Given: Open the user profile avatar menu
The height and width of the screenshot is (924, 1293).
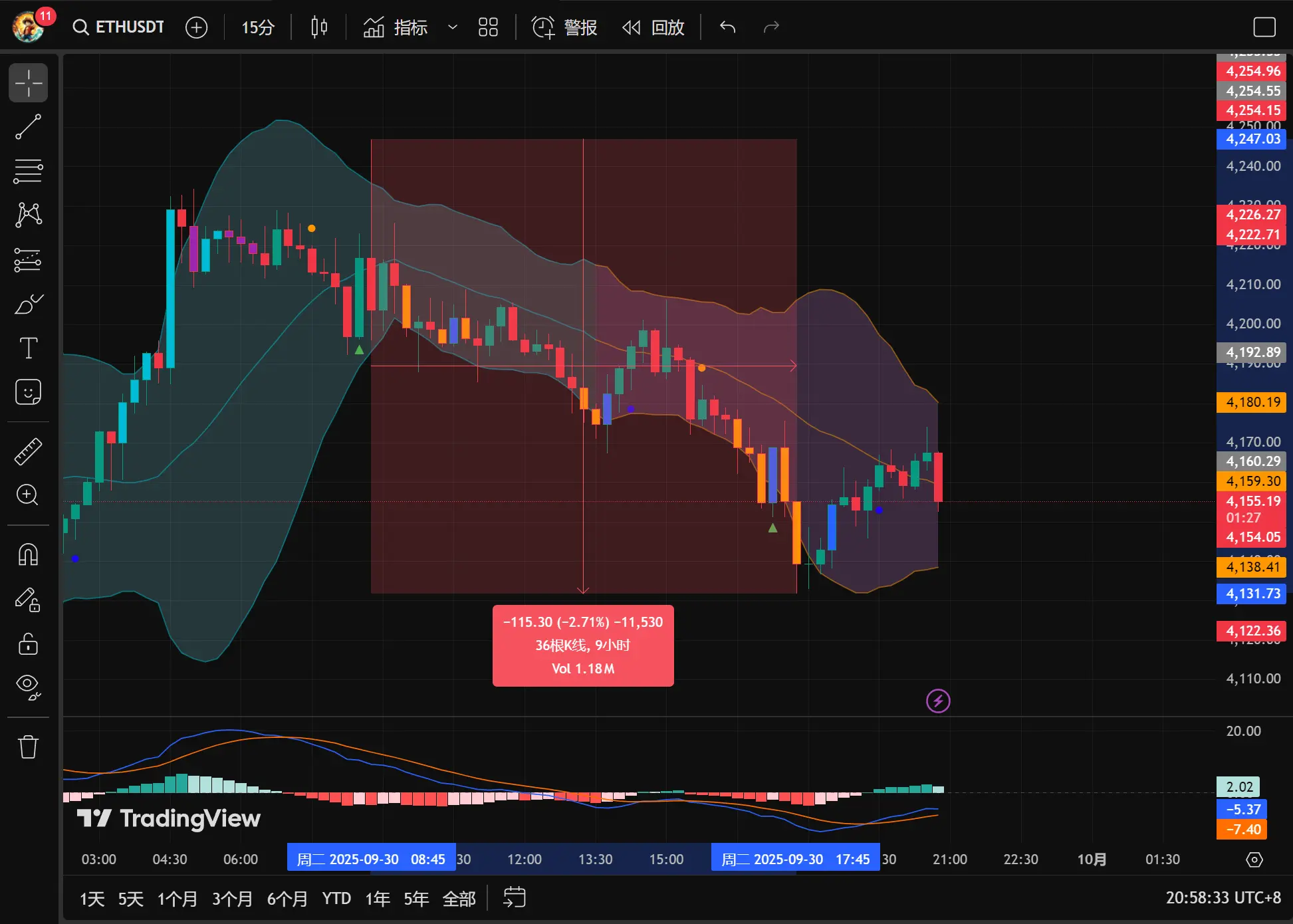Looking at the screenshot, I should click(x=29, y=27).
